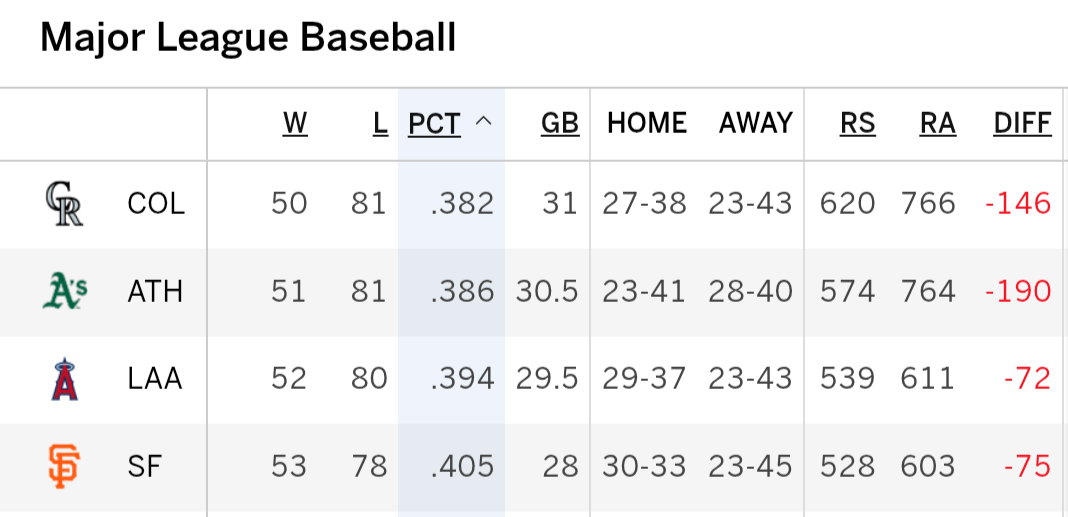
Task: Open the LAA team page link
Action: (x=155, y=379)
